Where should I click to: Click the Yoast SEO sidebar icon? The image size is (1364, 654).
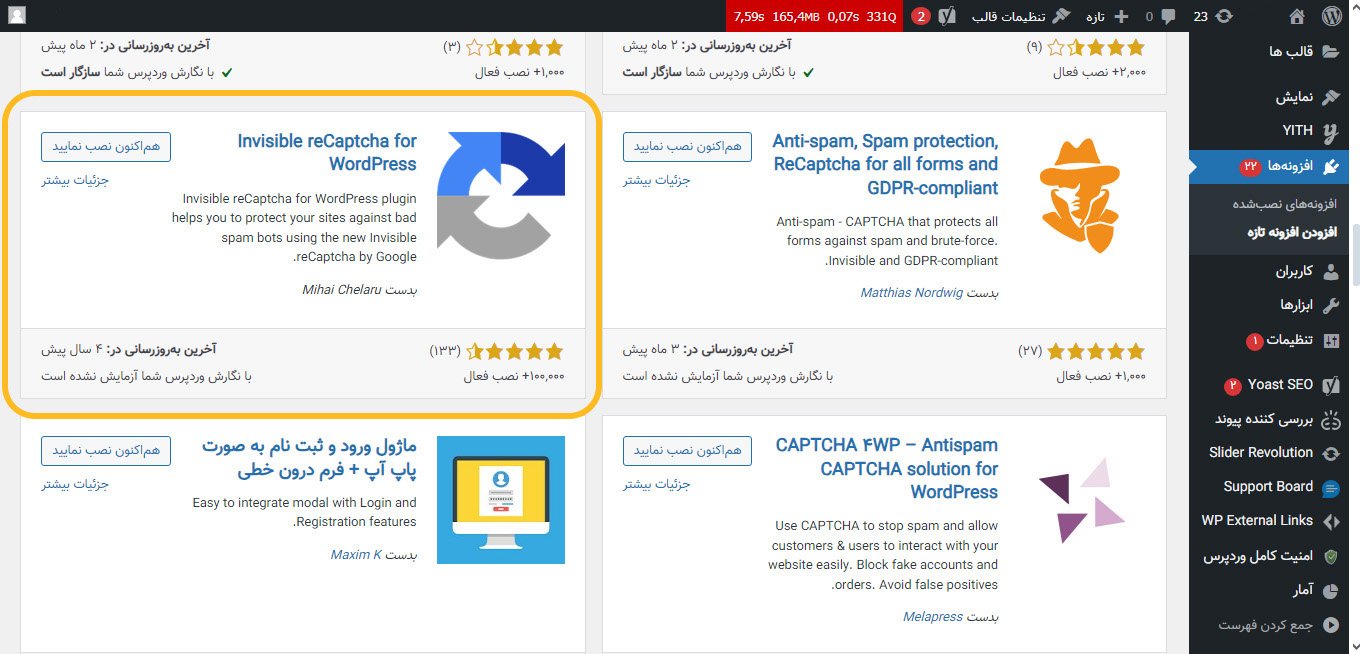1331,385
